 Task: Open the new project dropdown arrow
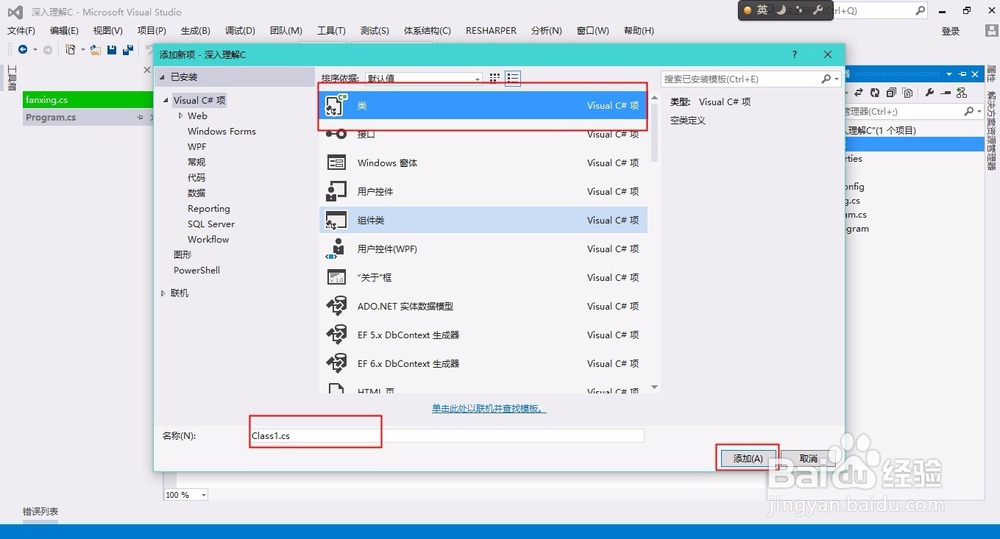[83, 50]
